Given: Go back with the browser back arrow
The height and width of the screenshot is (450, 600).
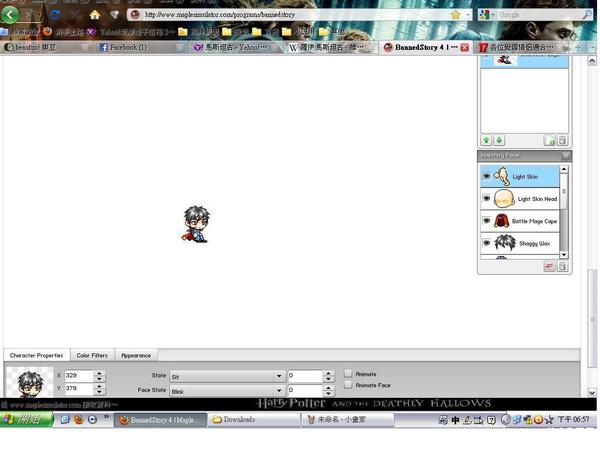Looking at the screenshot, I should [10, 15].
